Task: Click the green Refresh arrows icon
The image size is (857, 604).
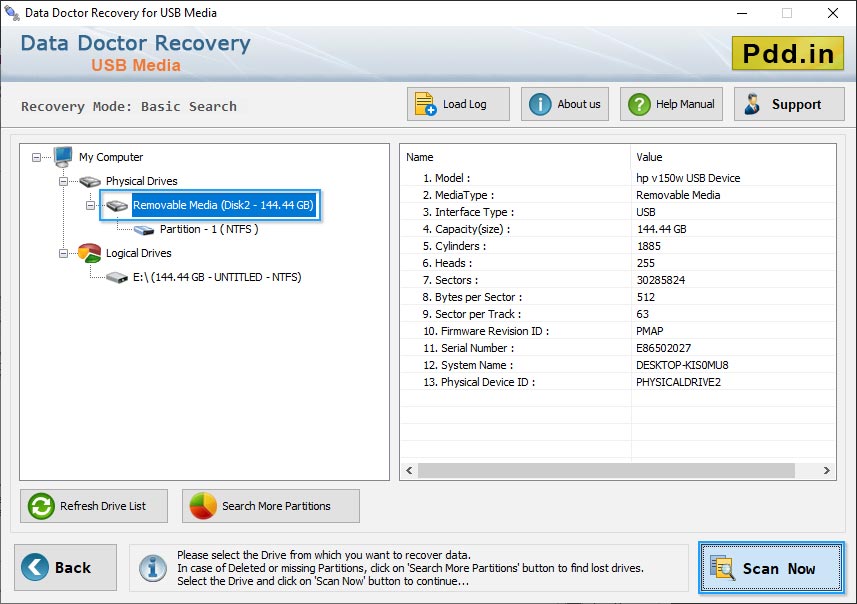Action: point(41,506)
